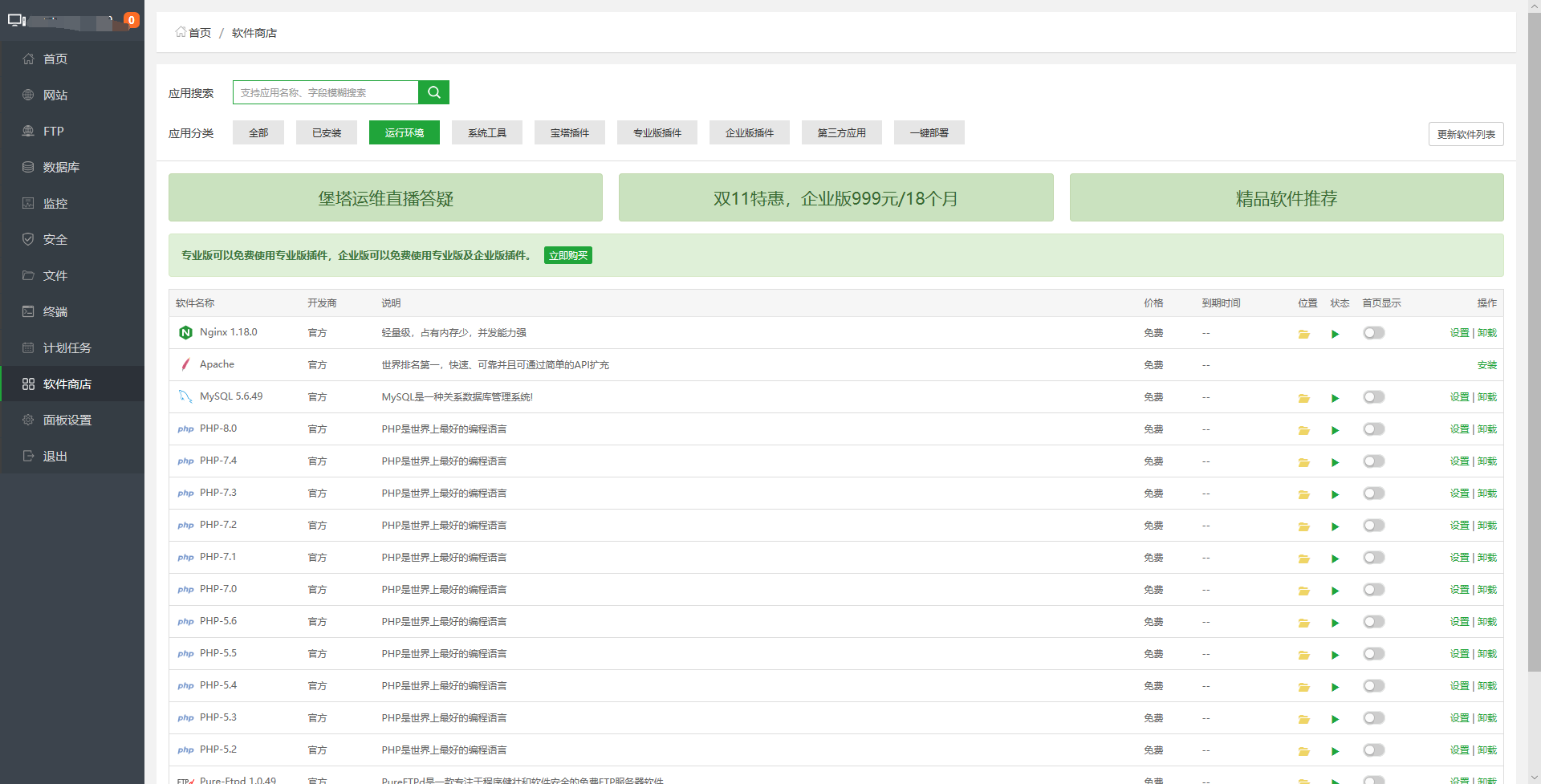Open 数据库 in the sidebar
Viewport: 1541px width, 784px height.
coord(72,167)
